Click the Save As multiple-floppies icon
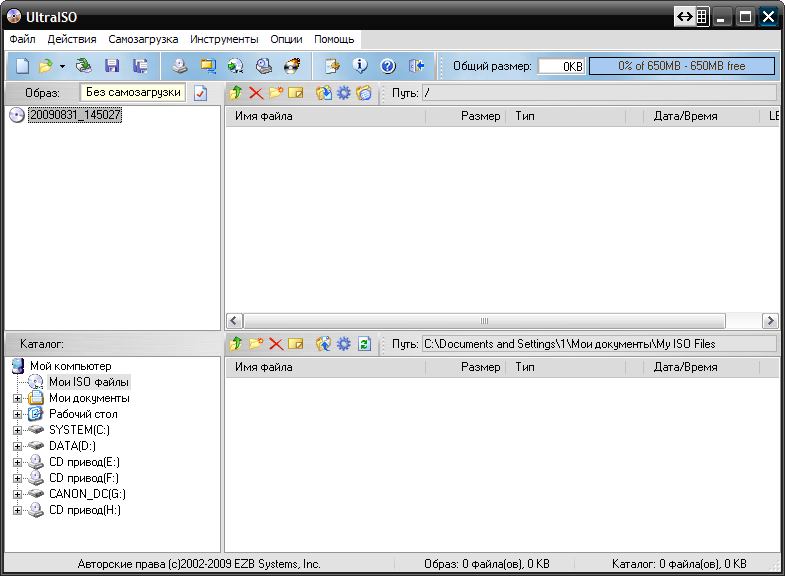785x576 pixels. coord(140,66)
